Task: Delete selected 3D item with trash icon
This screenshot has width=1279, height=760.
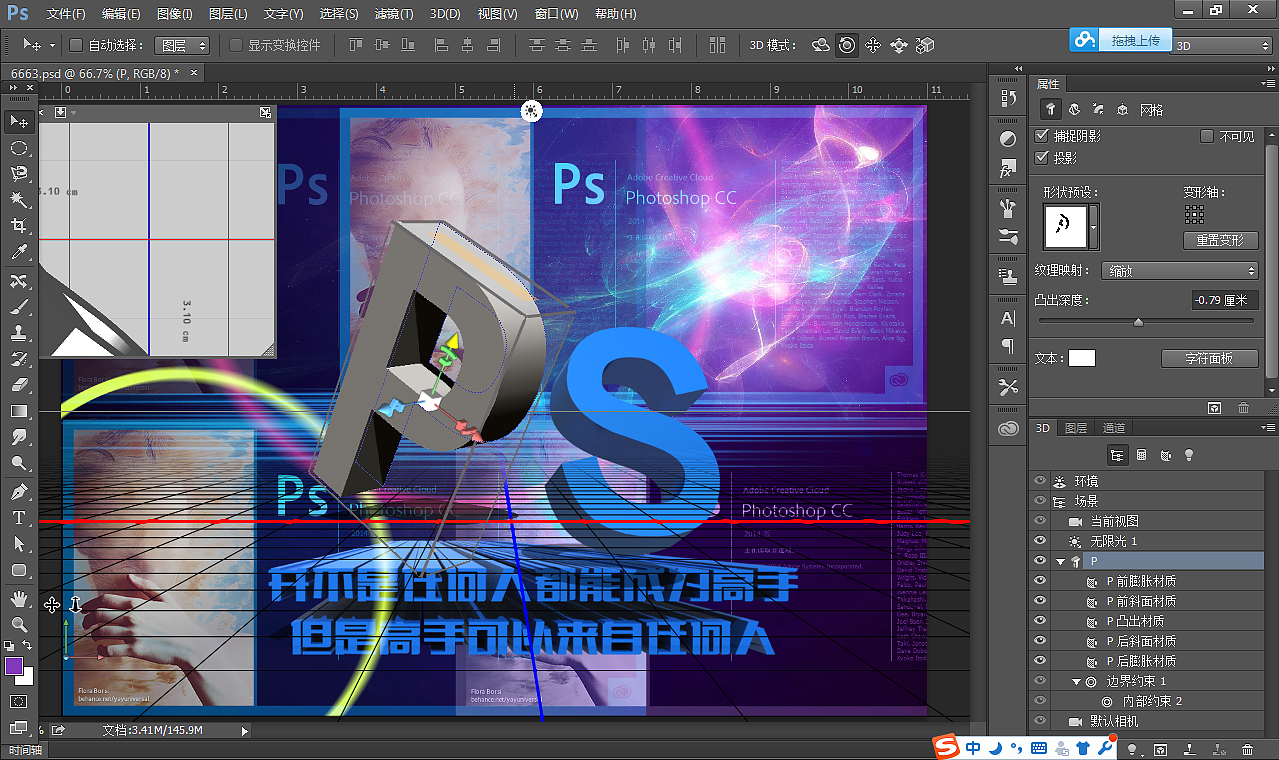Action: click(x=1247, y=749)
